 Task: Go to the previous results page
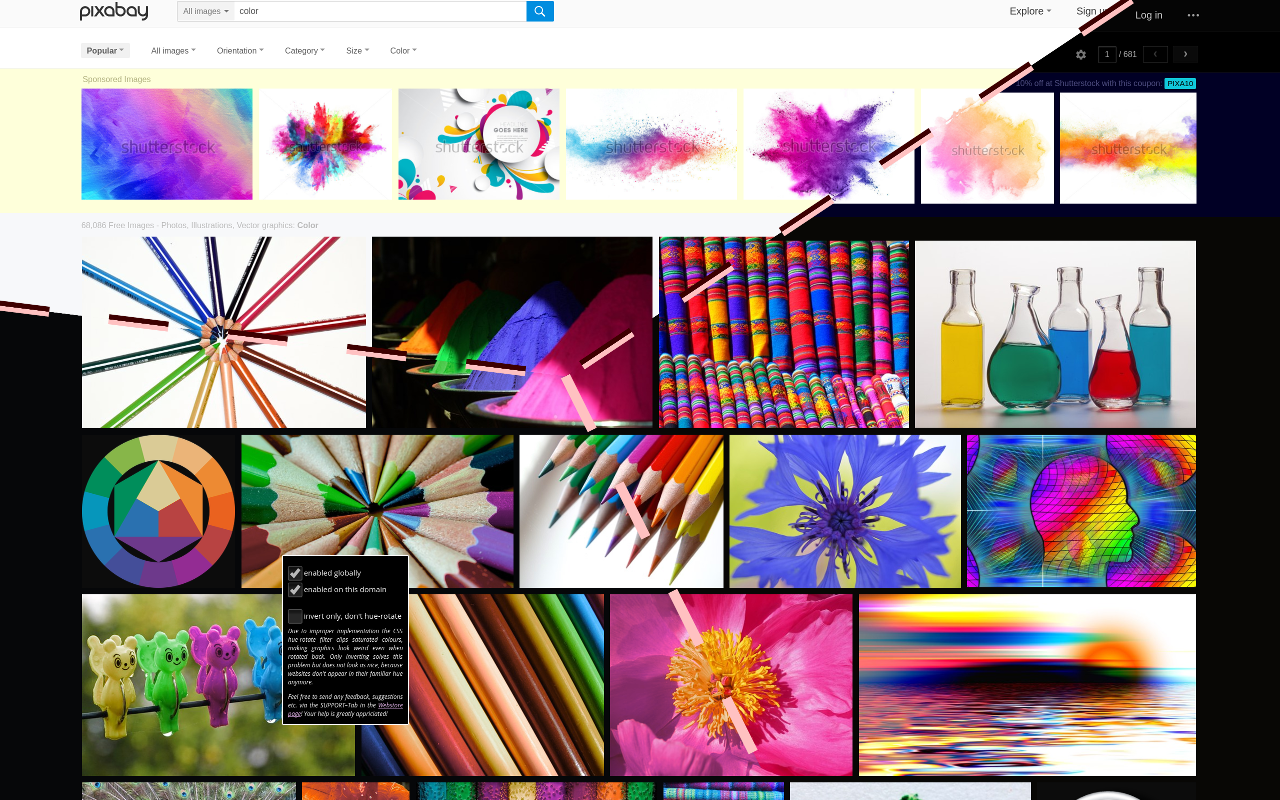[1155, 54]
